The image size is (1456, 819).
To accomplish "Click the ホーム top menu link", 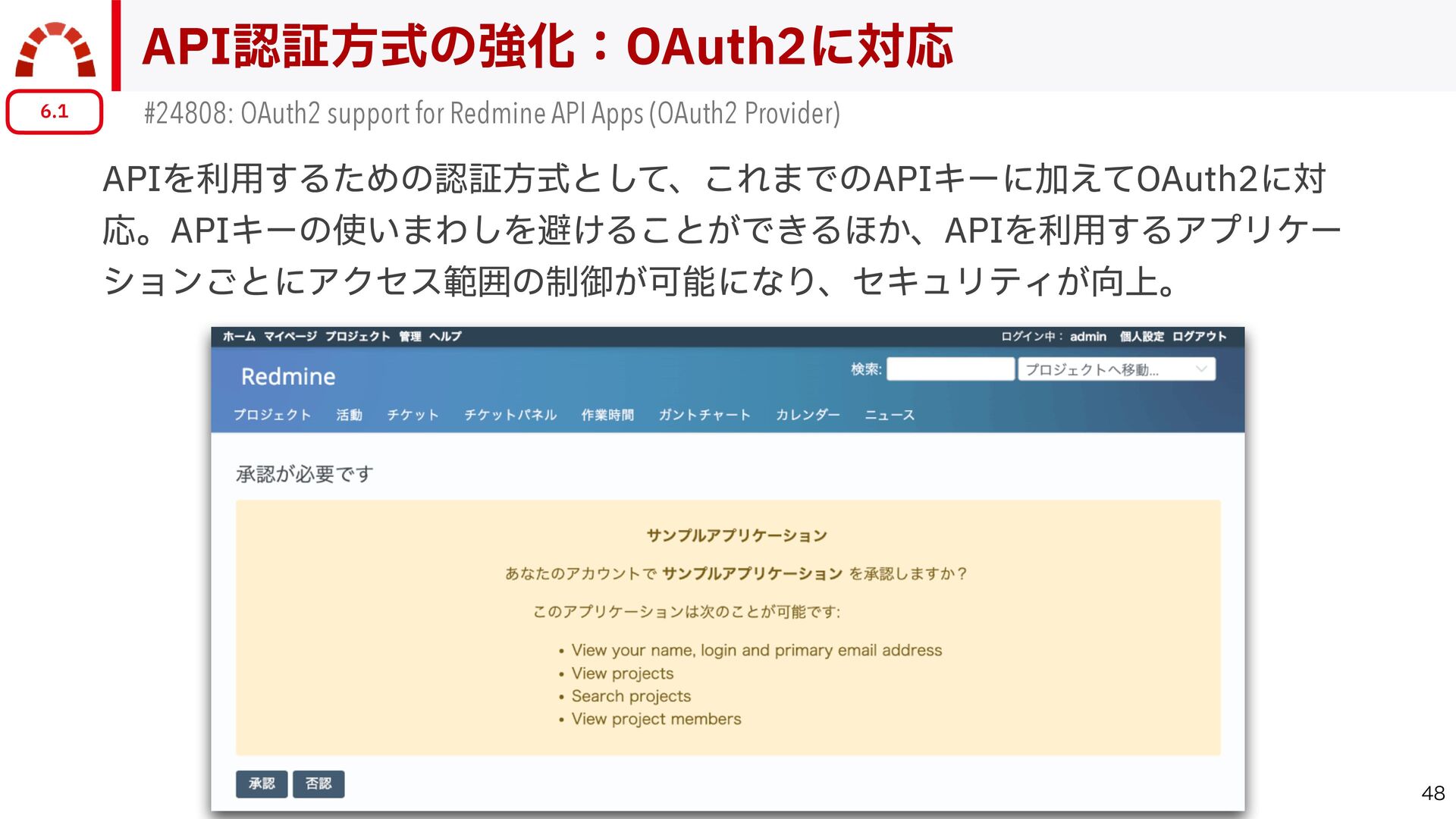I will click(x=238, y=336).
